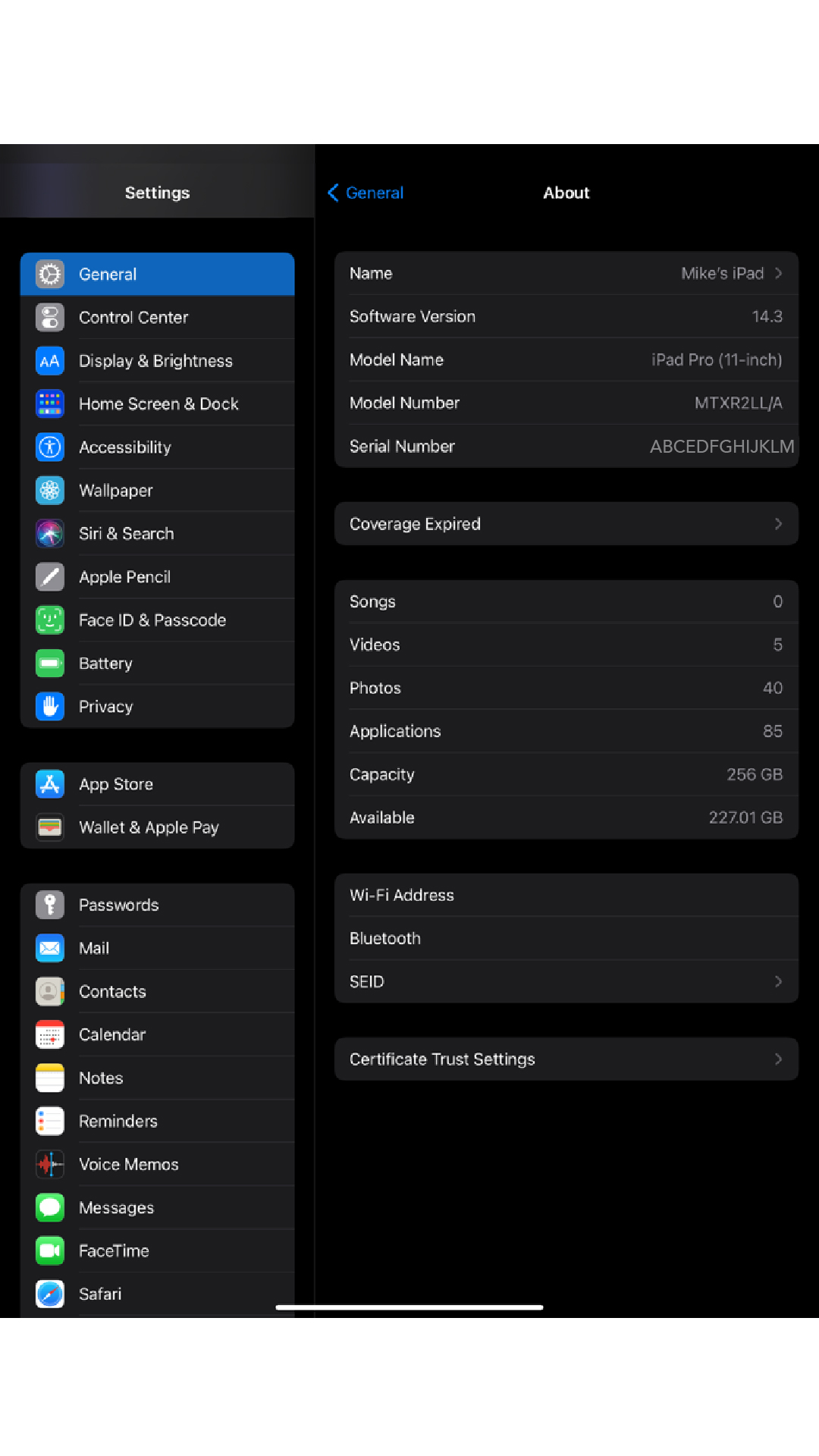This screenshot has width=819, height=1456.
Task: Tap the Reminders label
Action: coord(118,1122)
